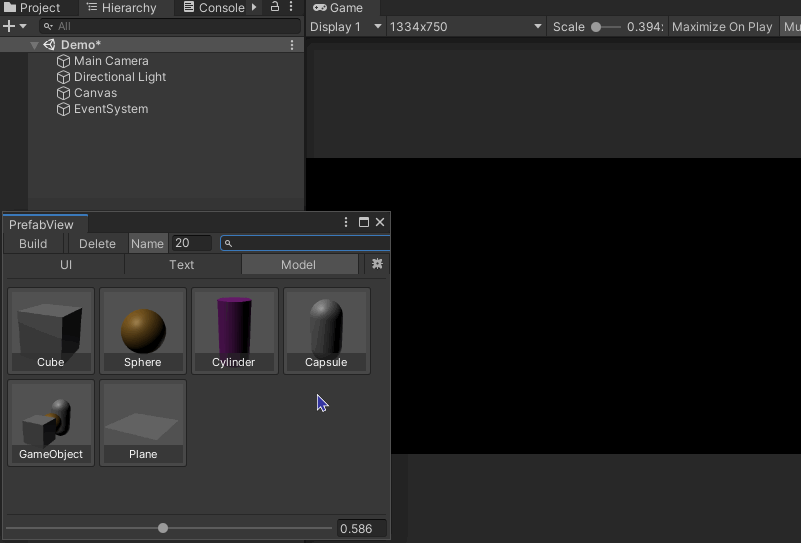
Task: Open the dropdown arrow beside the plus icon
Action: click(23, 26)
